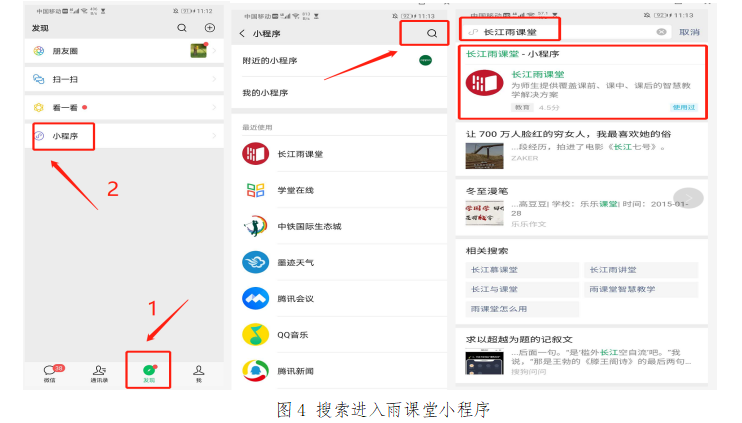Open the 扫一扫 scan icon
742x423 pixels.
pos(39,79)
